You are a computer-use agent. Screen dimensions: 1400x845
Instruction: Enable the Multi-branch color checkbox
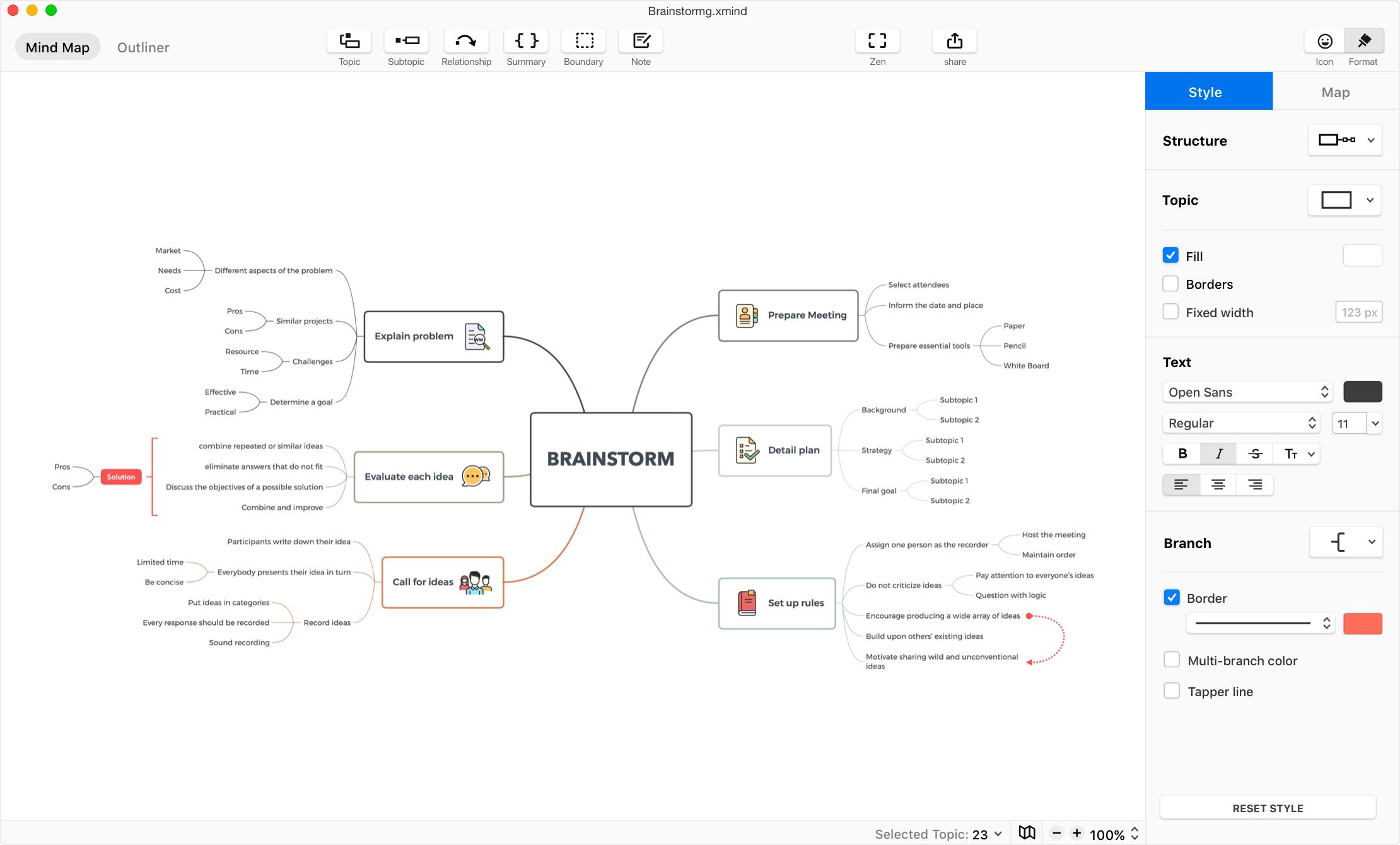tap(1171, 660)
